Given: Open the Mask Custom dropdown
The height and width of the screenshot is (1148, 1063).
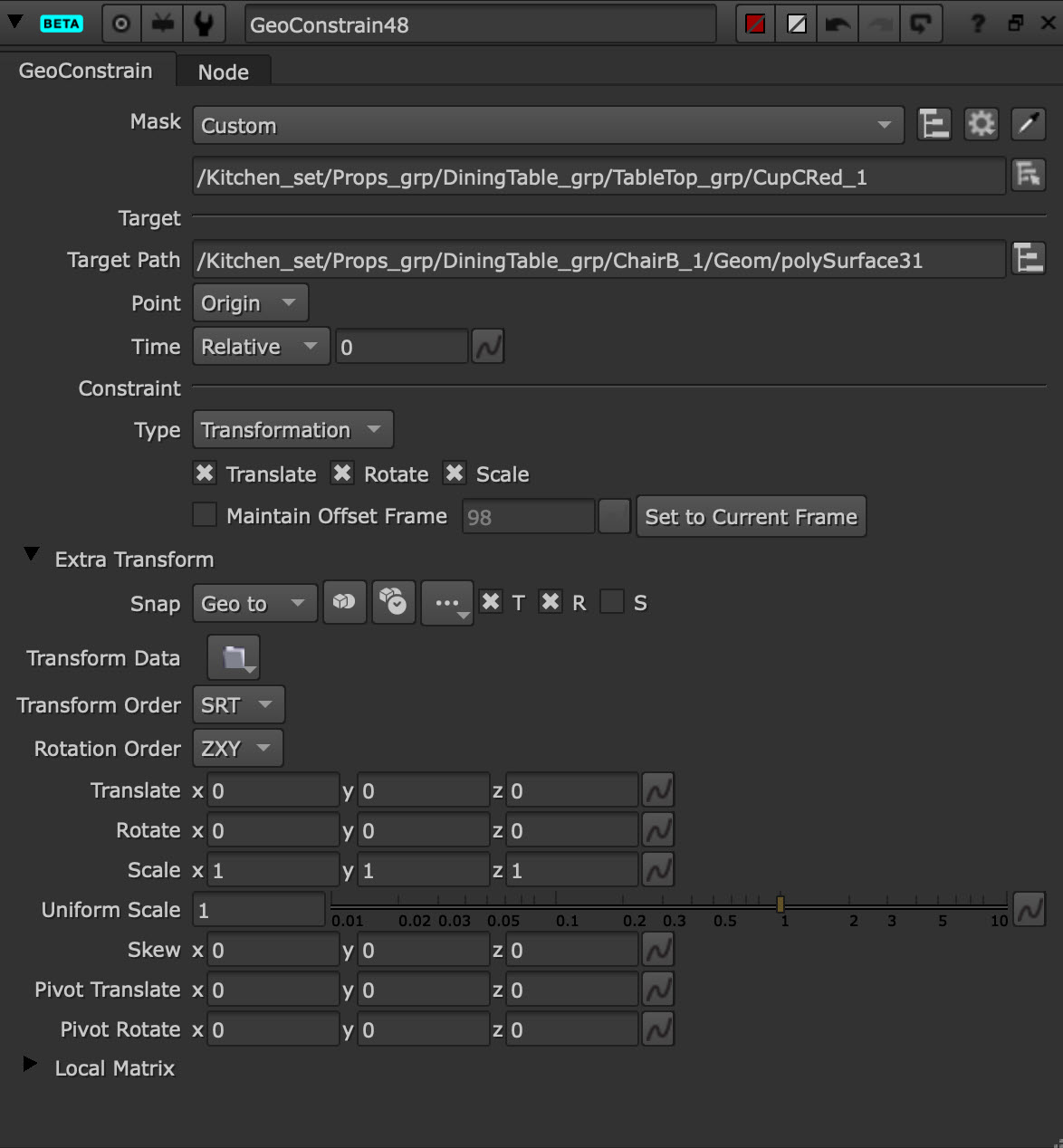Looking at the screenshot, I should tap(548, 126).
